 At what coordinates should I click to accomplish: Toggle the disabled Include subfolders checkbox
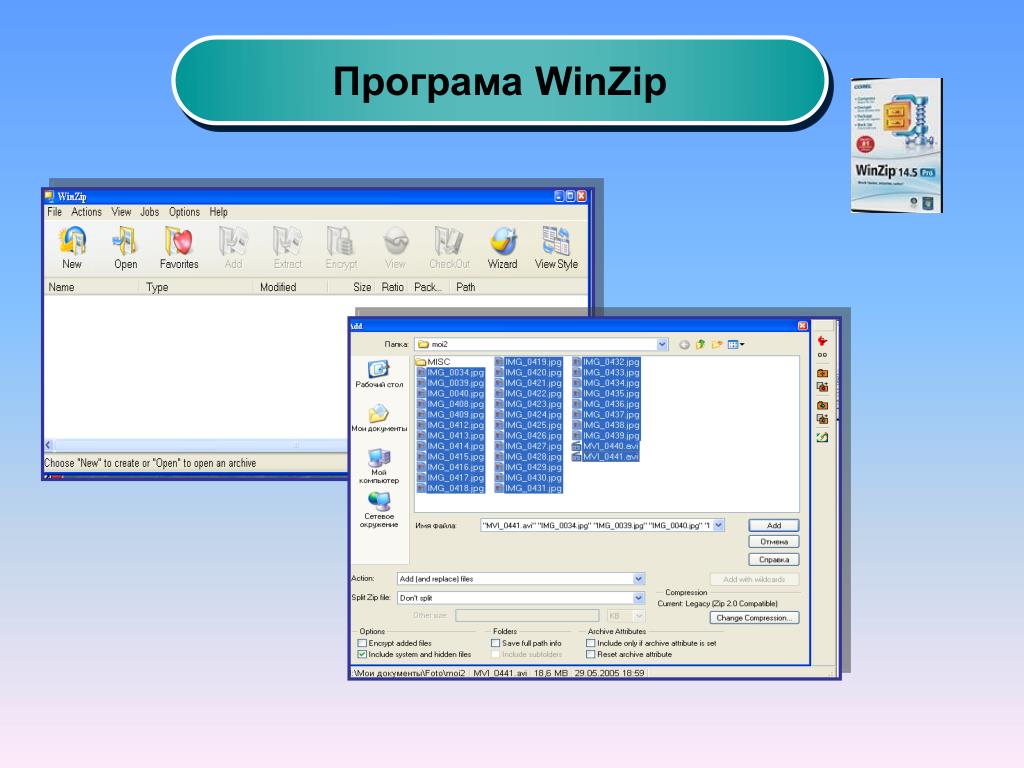click(x=496, y=654)
